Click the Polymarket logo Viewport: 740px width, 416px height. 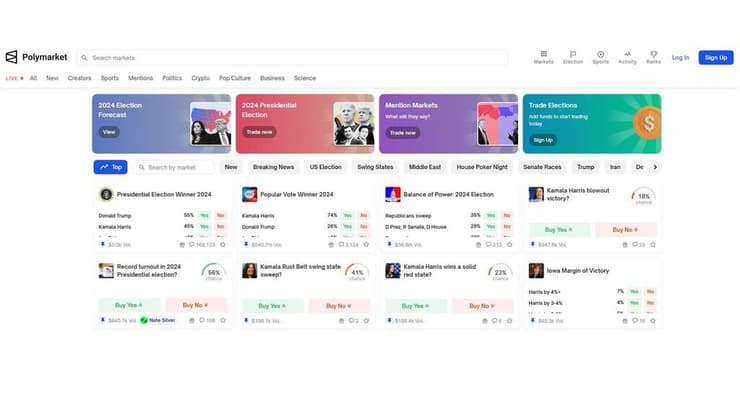pos(36,57)
